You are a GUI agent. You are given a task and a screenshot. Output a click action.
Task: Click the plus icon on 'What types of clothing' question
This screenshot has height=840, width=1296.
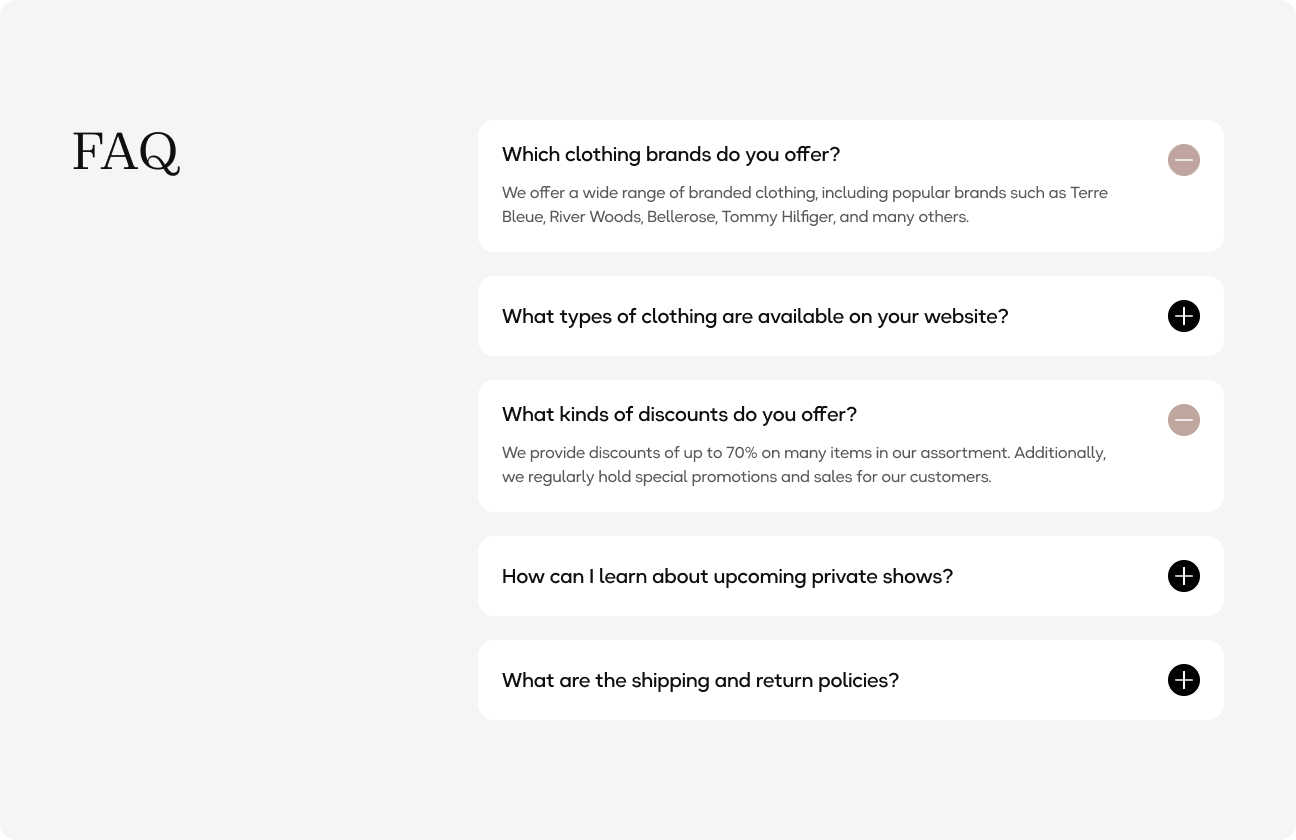tap(1184, 316)
